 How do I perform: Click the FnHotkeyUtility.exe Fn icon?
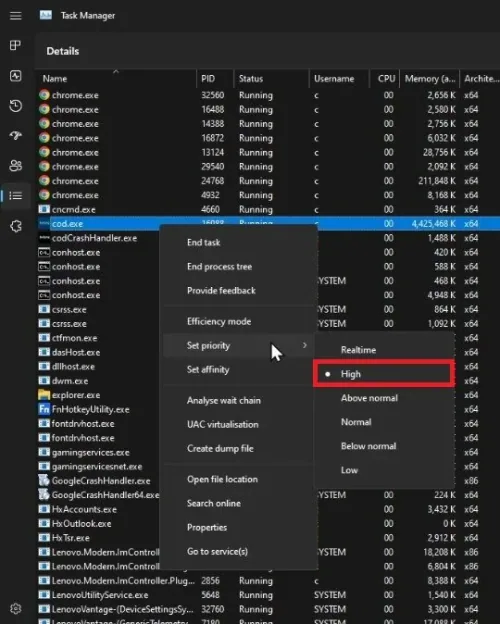tap(44, 409)
